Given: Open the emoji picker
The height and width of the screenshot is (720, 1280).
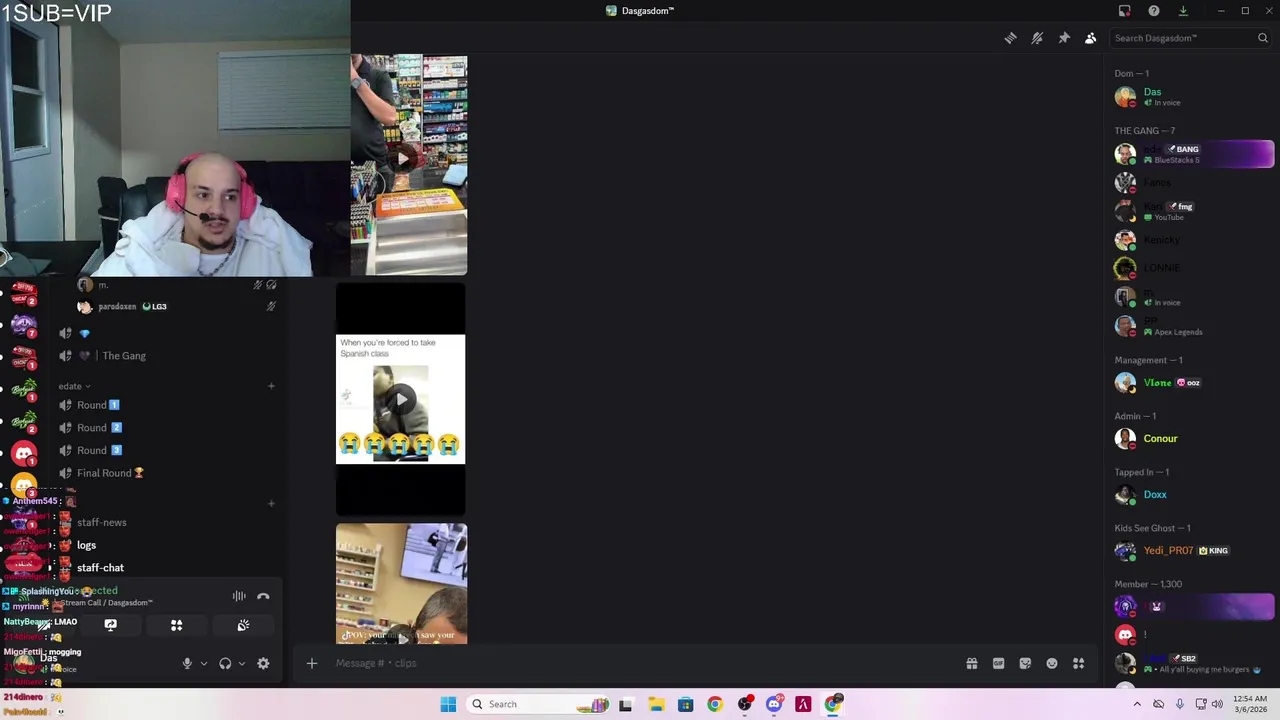Looking at the screenshot, I should click(x=1052, y=663).
